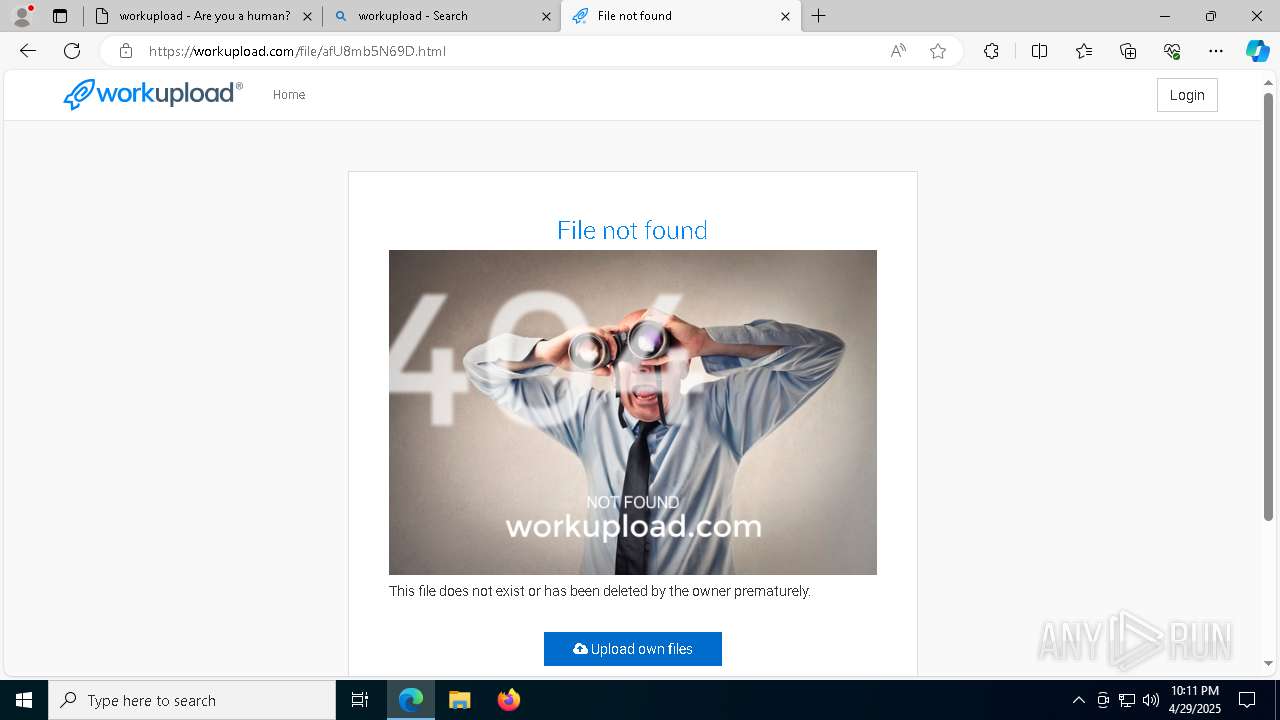Open the network status tray icon
This screenshot has height=720, width=1280.
click(1127, 700)
